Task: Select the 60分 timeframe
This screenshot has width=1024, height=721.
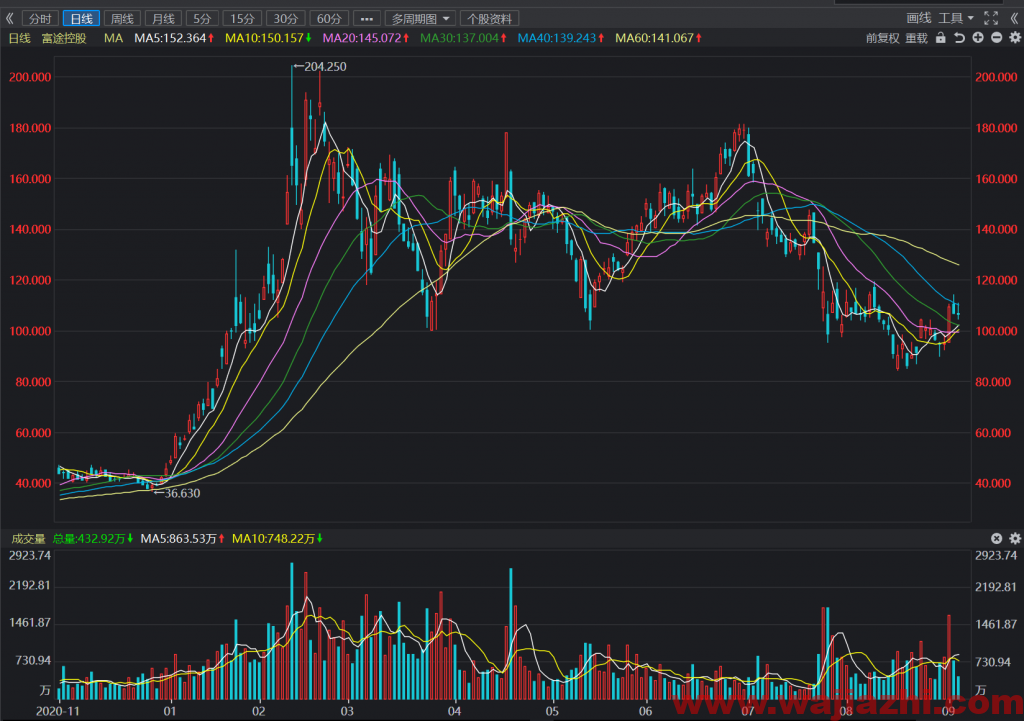Action: (329, 18)
